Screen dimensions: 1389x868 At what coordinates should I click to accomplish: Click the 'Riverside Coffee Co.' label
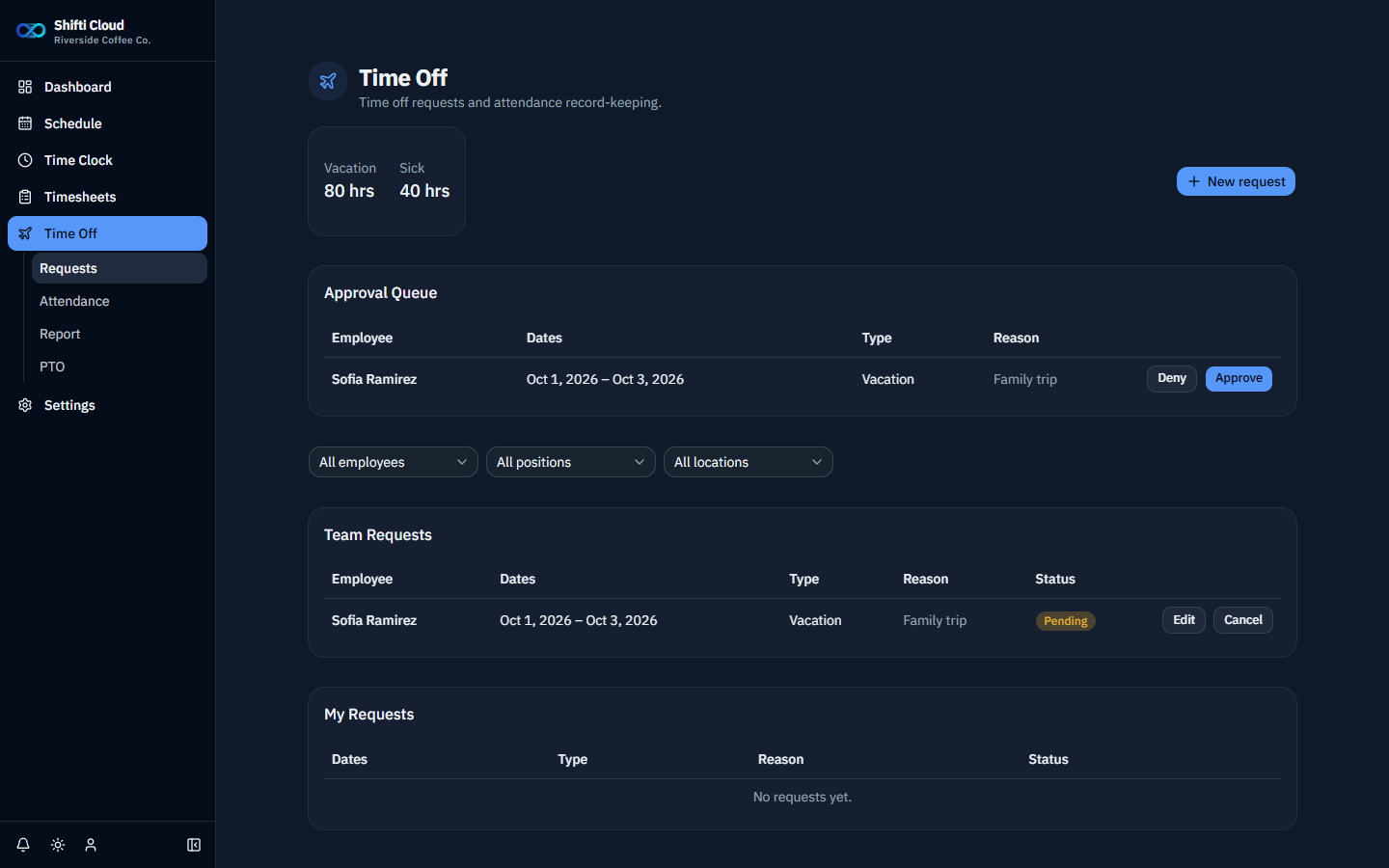point(102,41)
